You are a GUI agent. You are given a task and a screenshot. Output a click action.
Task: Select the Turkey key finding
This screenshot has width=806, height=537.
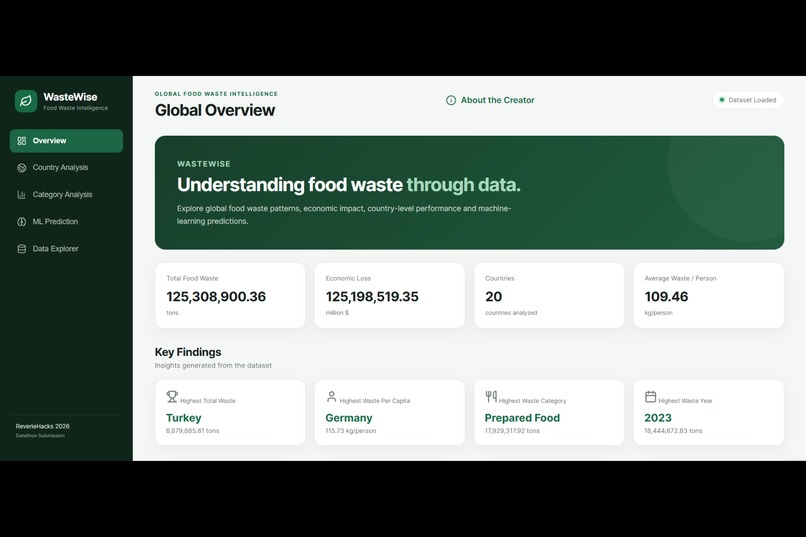[184, 418]
